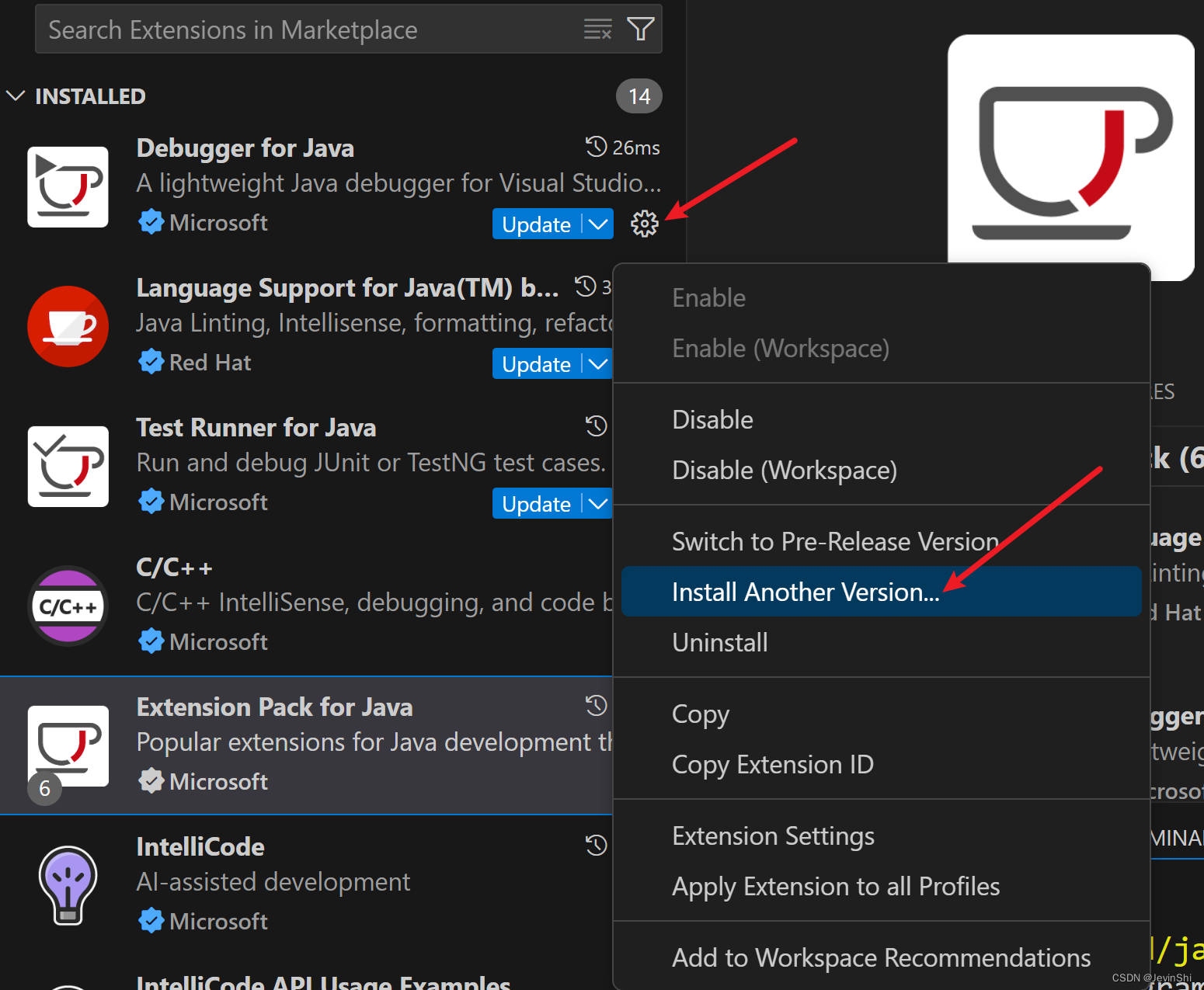Update the Debugger for Java extension
Image resolution: width=1204 pixels, height=990 pixels.
click(x=537, y=224)
